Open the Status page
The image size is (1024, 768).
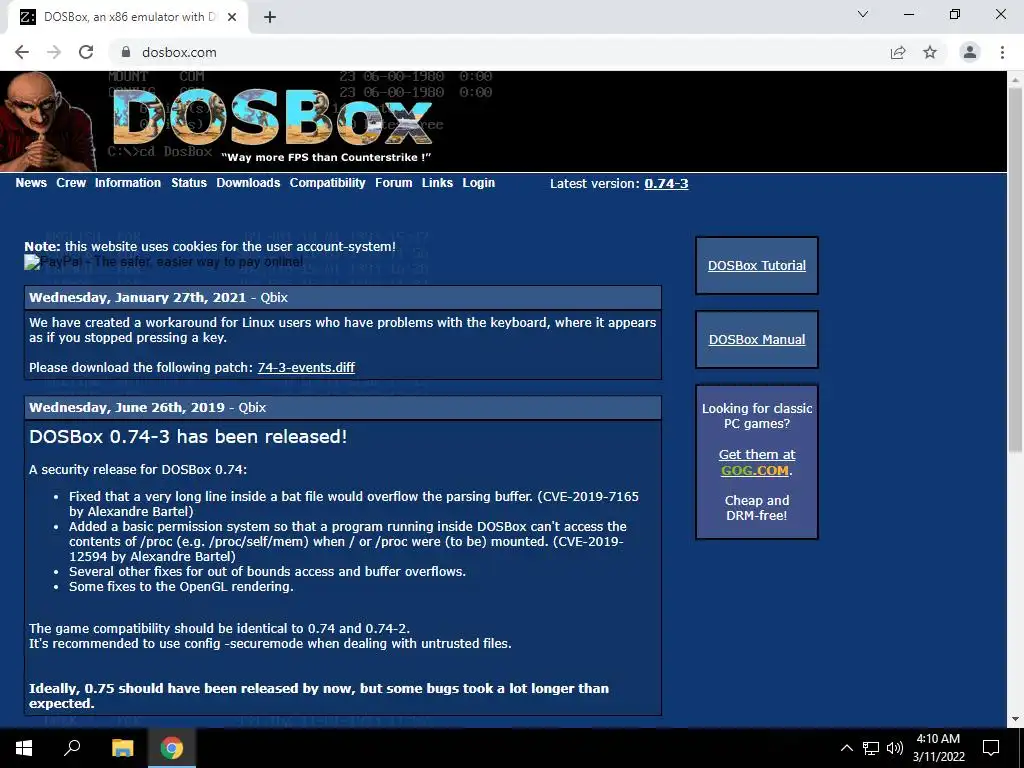coord(189,183)
